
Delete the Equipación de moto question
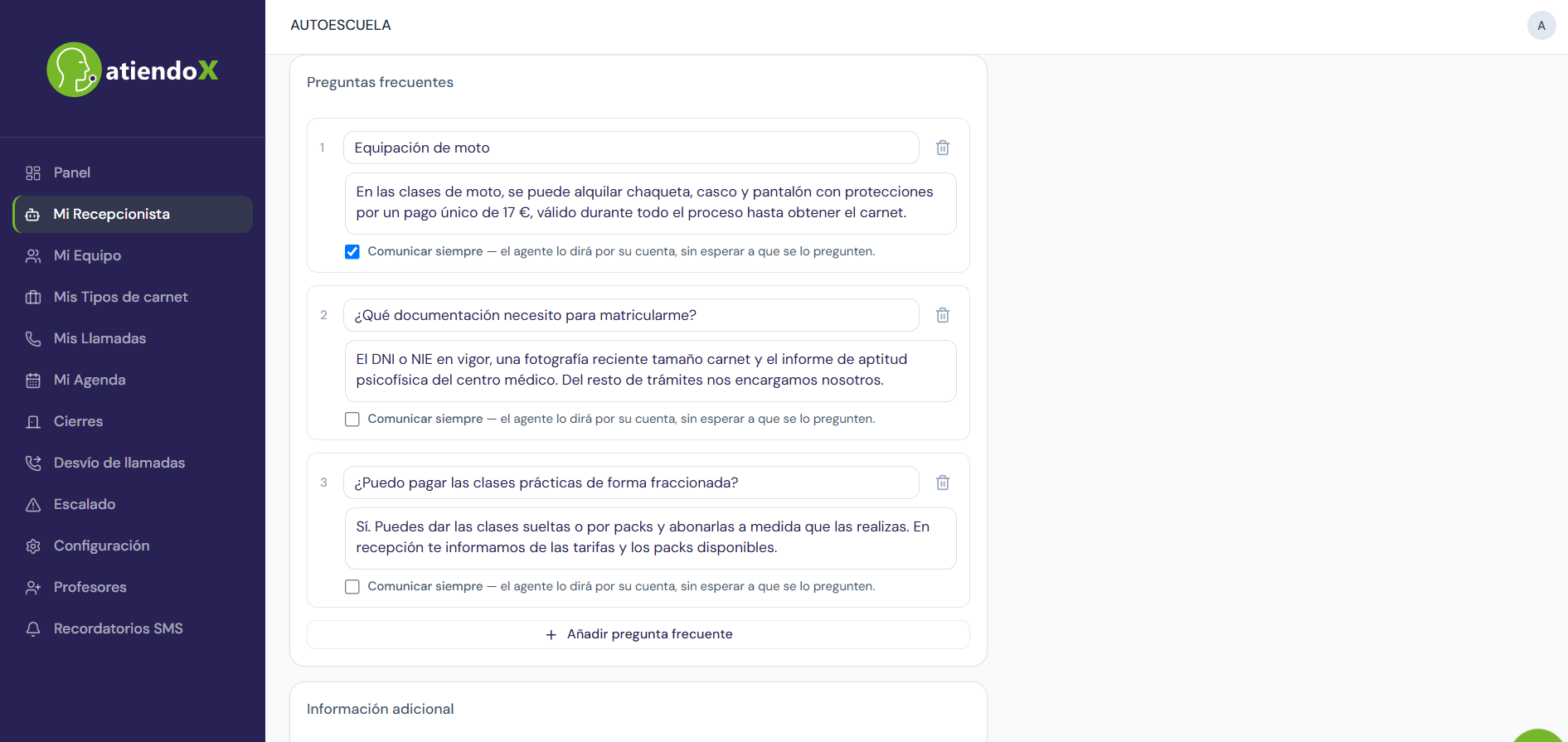tap(943, 148)
